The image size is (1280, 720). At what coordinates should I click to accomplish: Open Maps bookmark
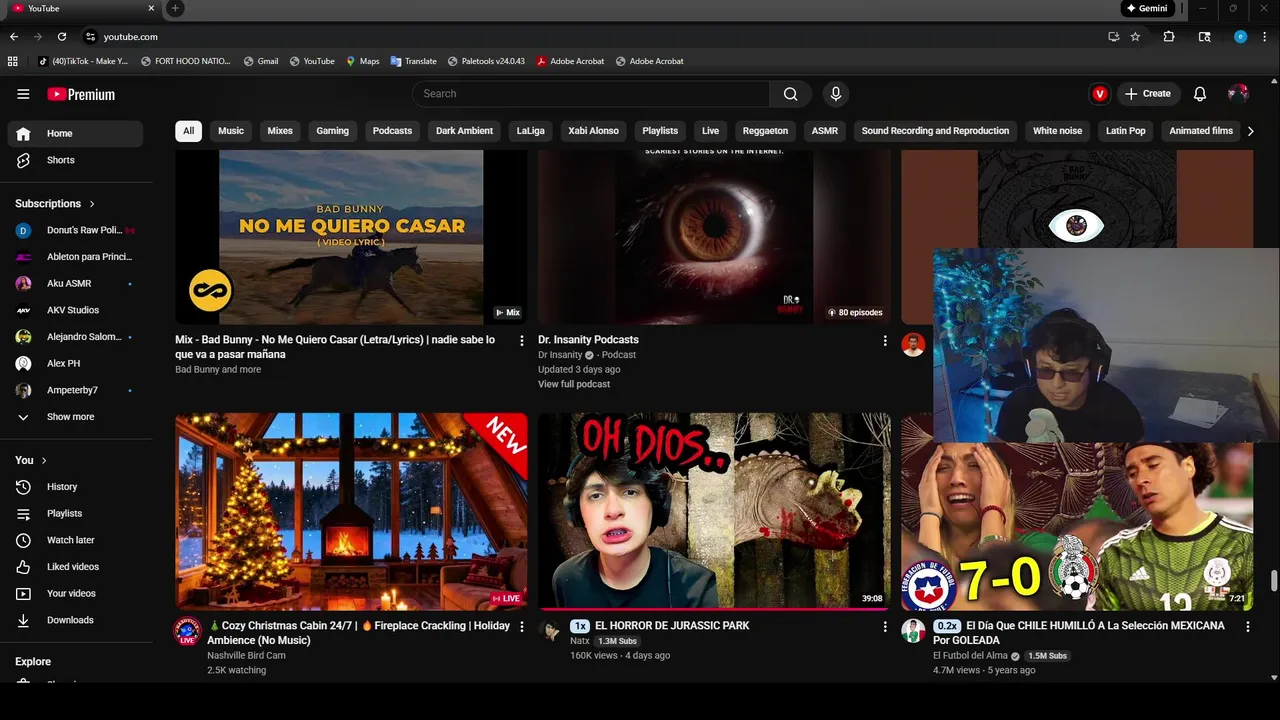click(x=363, y=61)
